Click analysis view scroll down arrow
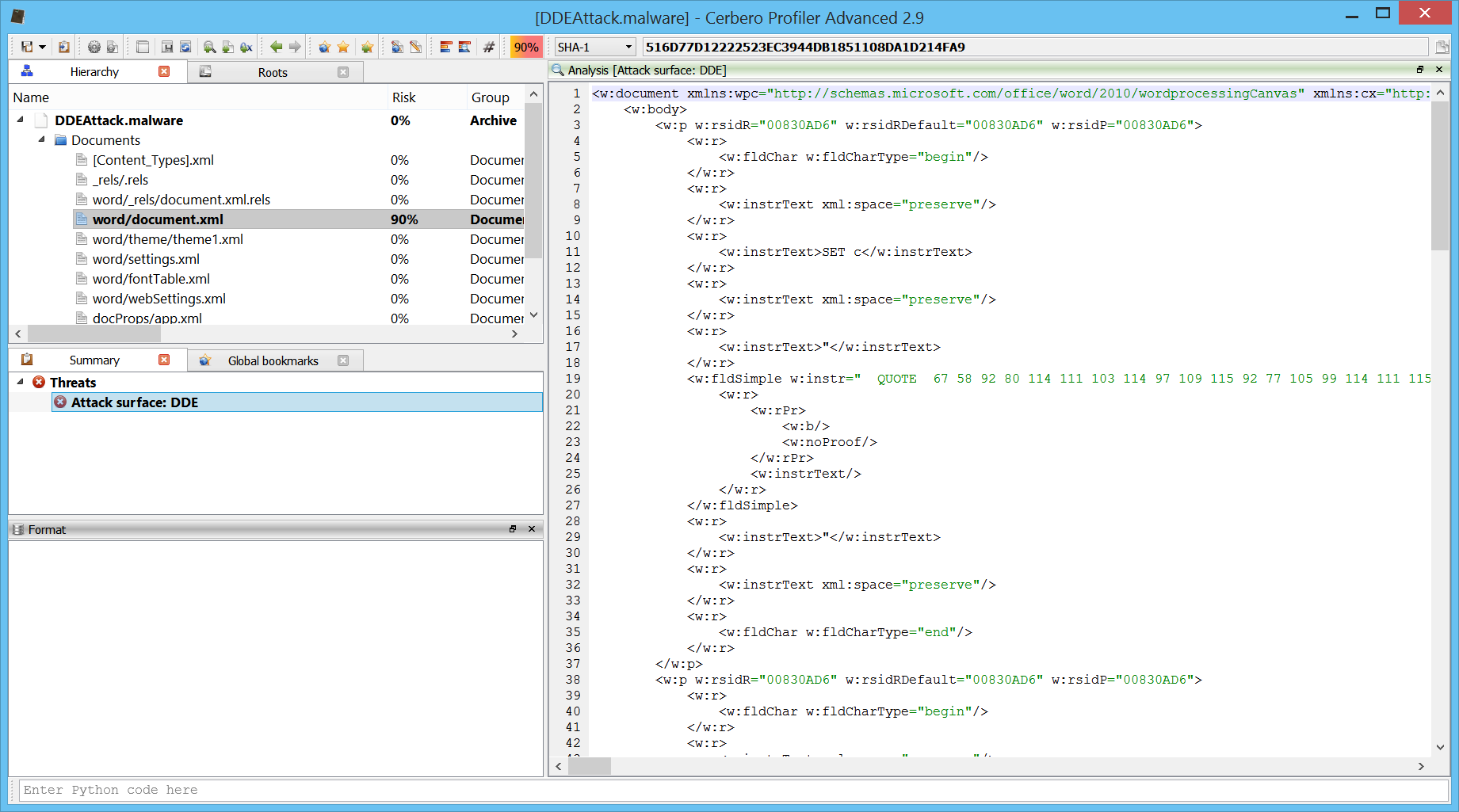1459x812 pixels. (x=1440, y=747)
